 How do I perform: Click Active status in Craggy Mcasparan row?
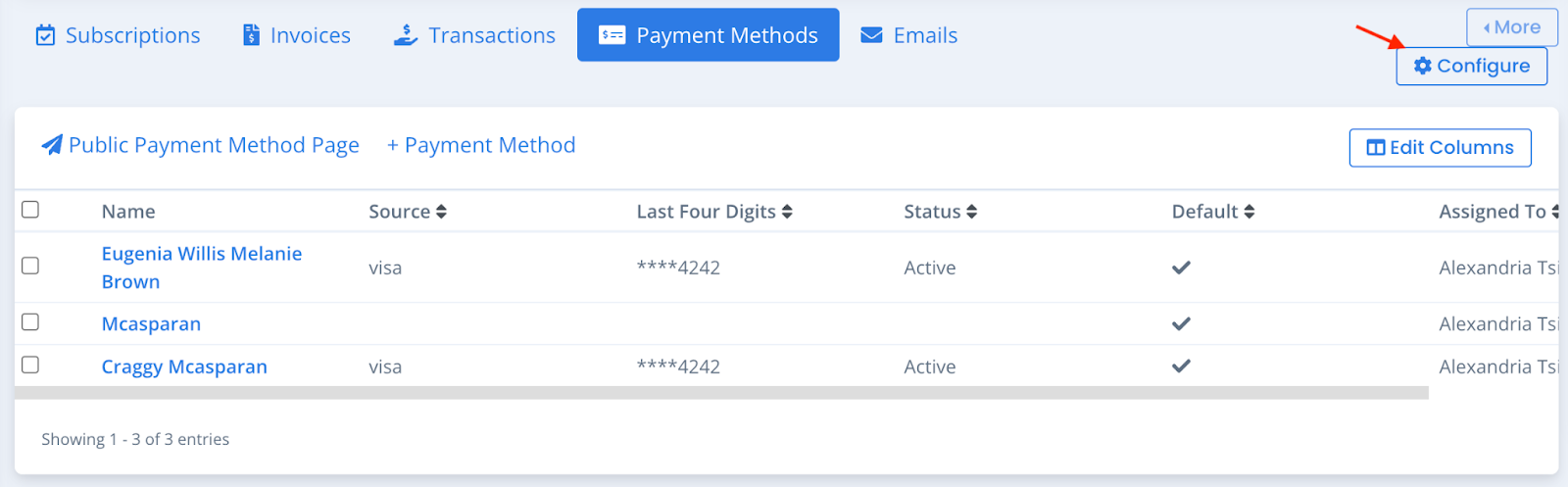(929, 366)
